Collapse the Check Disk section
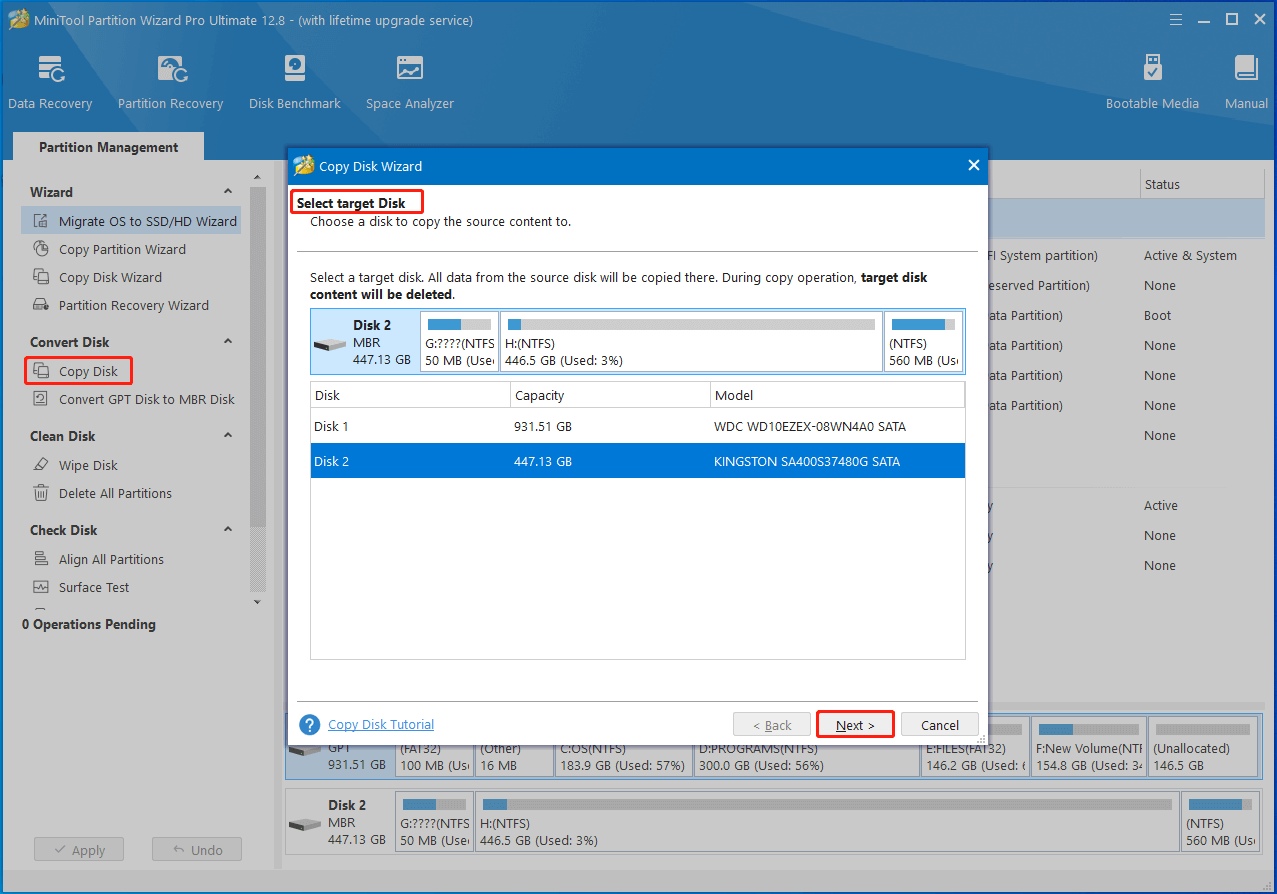Screen dimensions: 1277x894 (x=228, y=530)
